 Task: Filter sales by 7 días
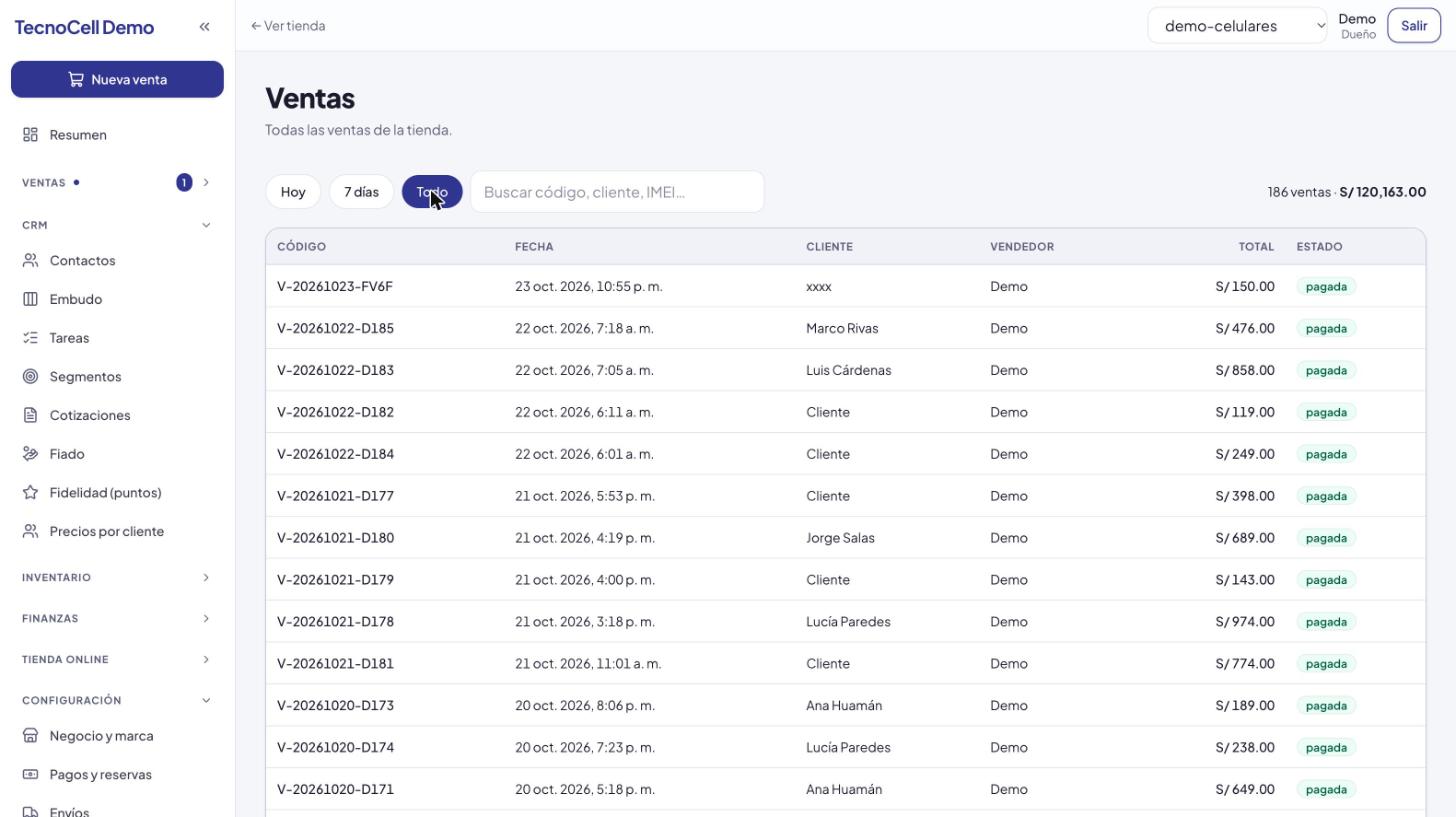pyautogui.click(x=361, y=192)
